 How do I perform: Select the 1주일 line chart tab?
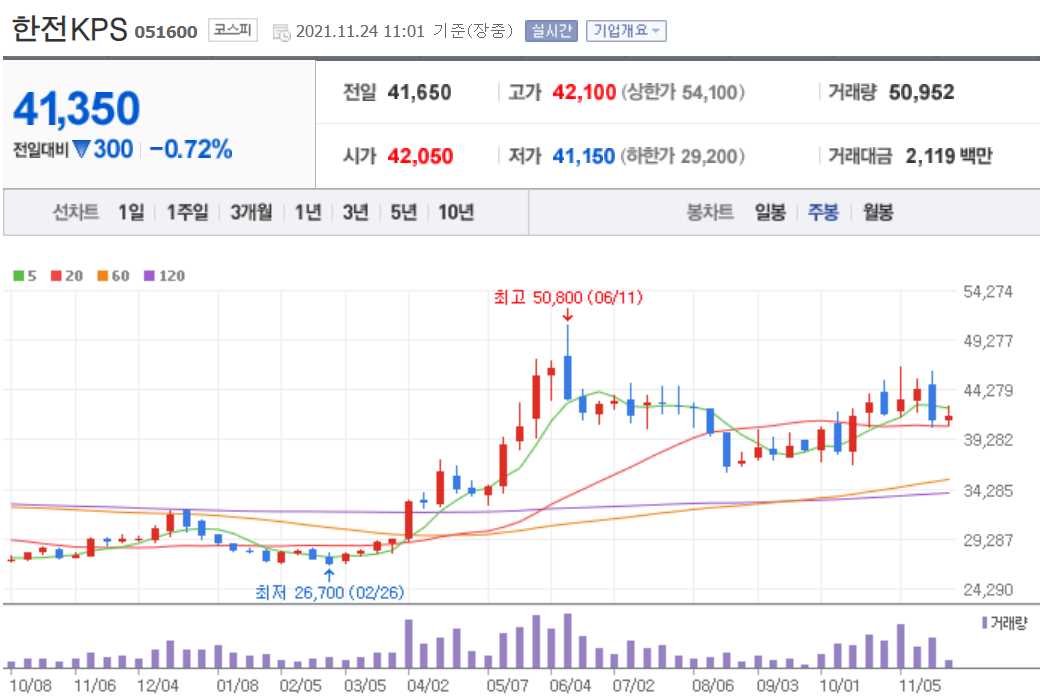187,212
